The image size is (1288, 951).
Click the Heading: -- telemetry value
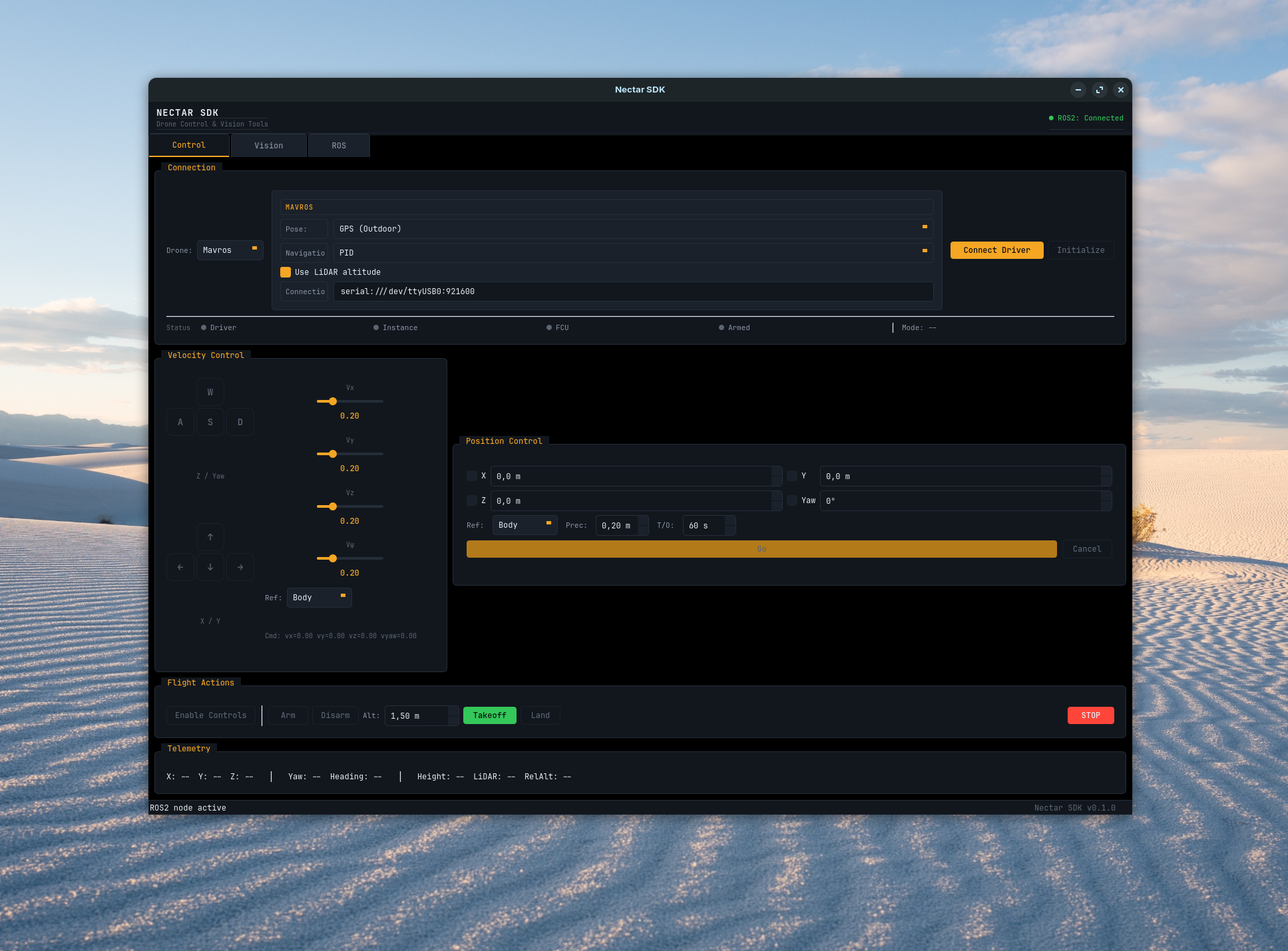click(x=356, y=777)
